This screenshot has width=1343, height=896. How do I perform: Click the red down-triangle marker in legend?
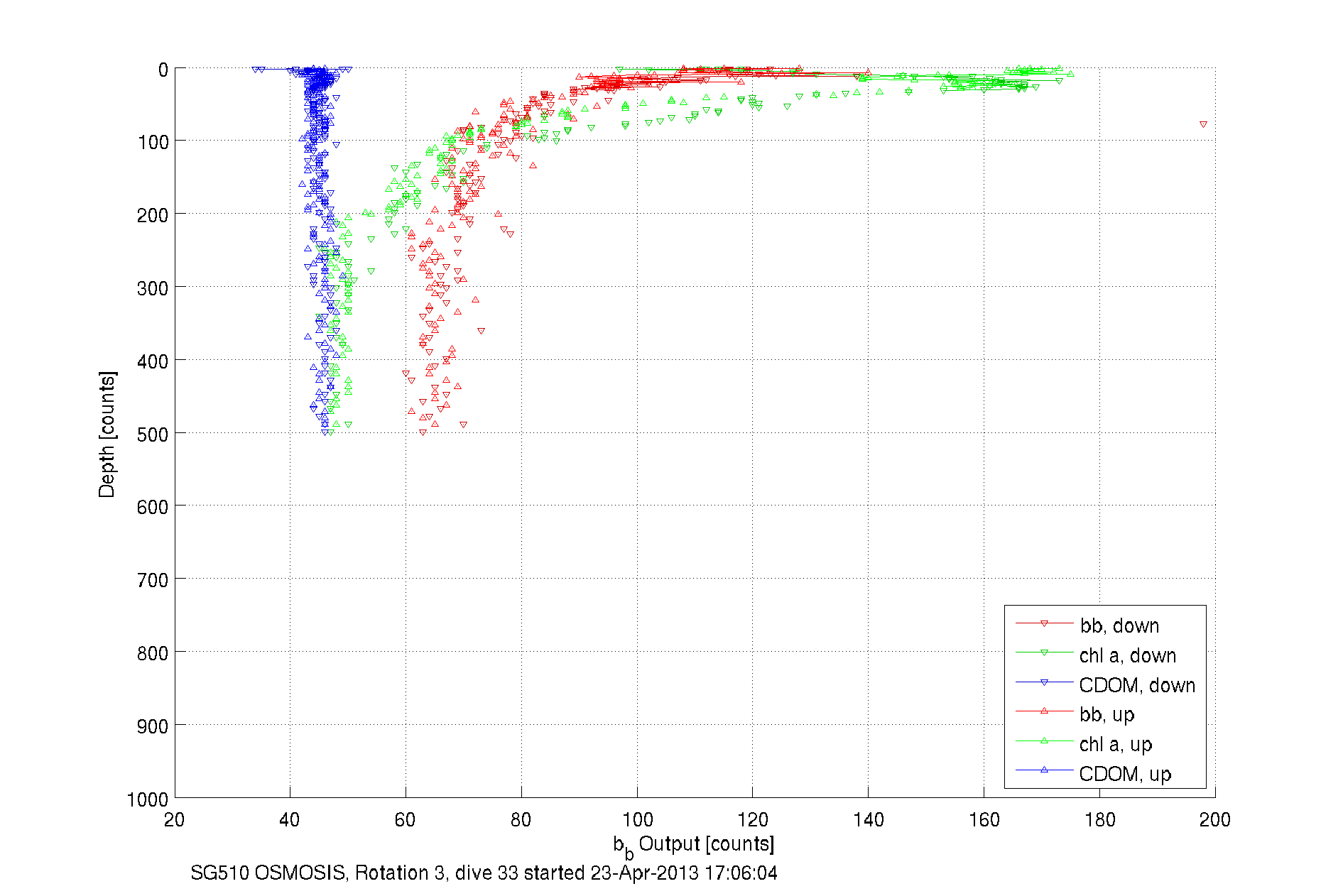pos(1044,623)
